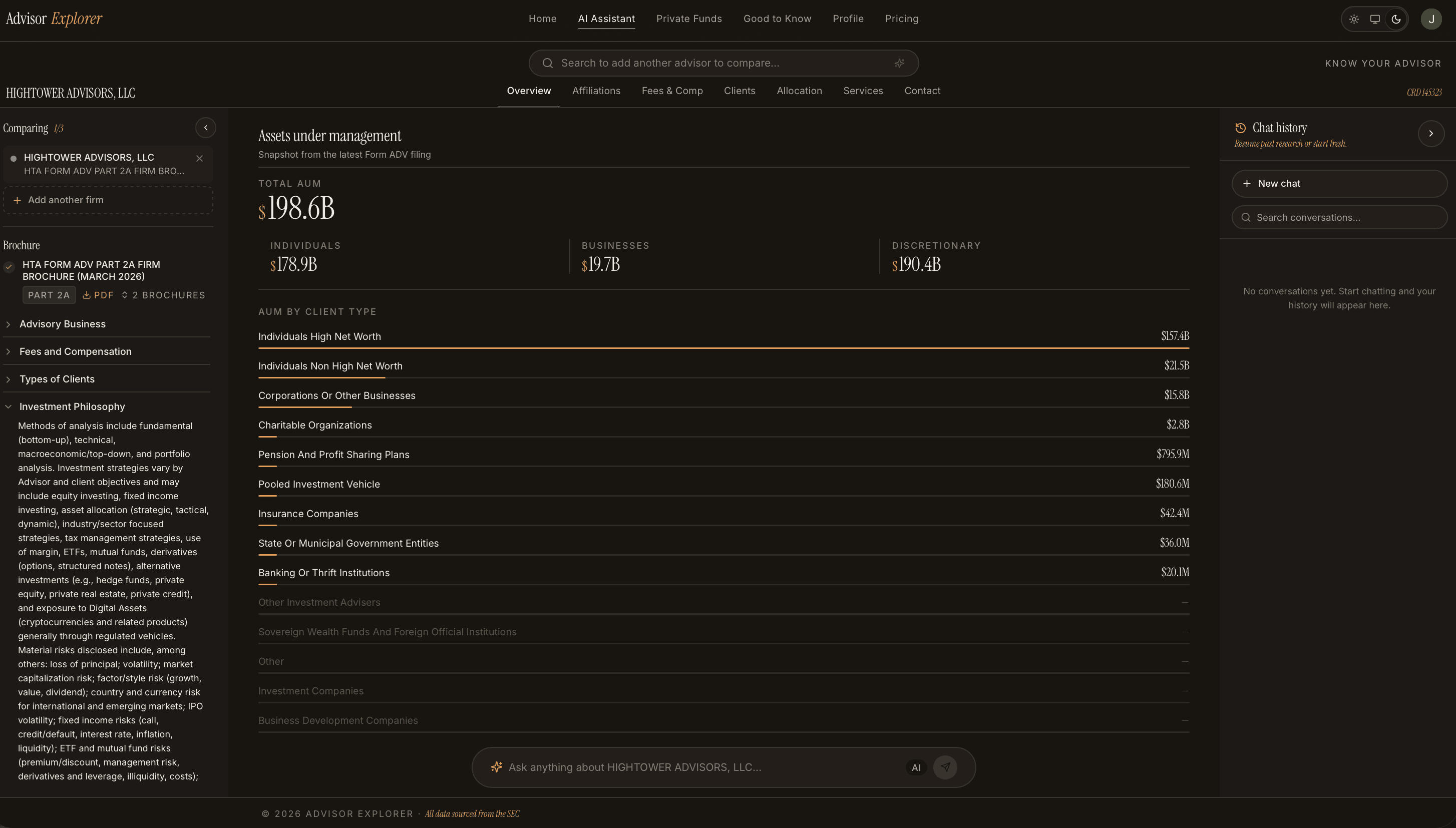Click the AI sparkle icon in compare search bar

point(899,63)
